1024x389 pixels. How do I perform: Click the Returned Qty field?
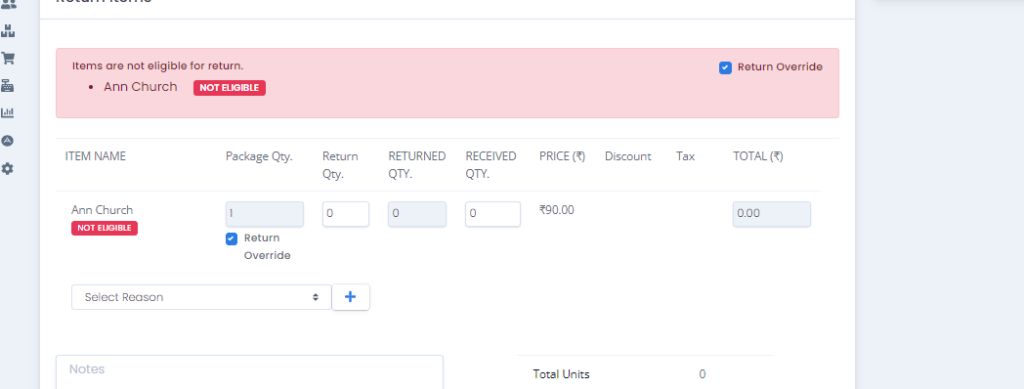point(417,214)
